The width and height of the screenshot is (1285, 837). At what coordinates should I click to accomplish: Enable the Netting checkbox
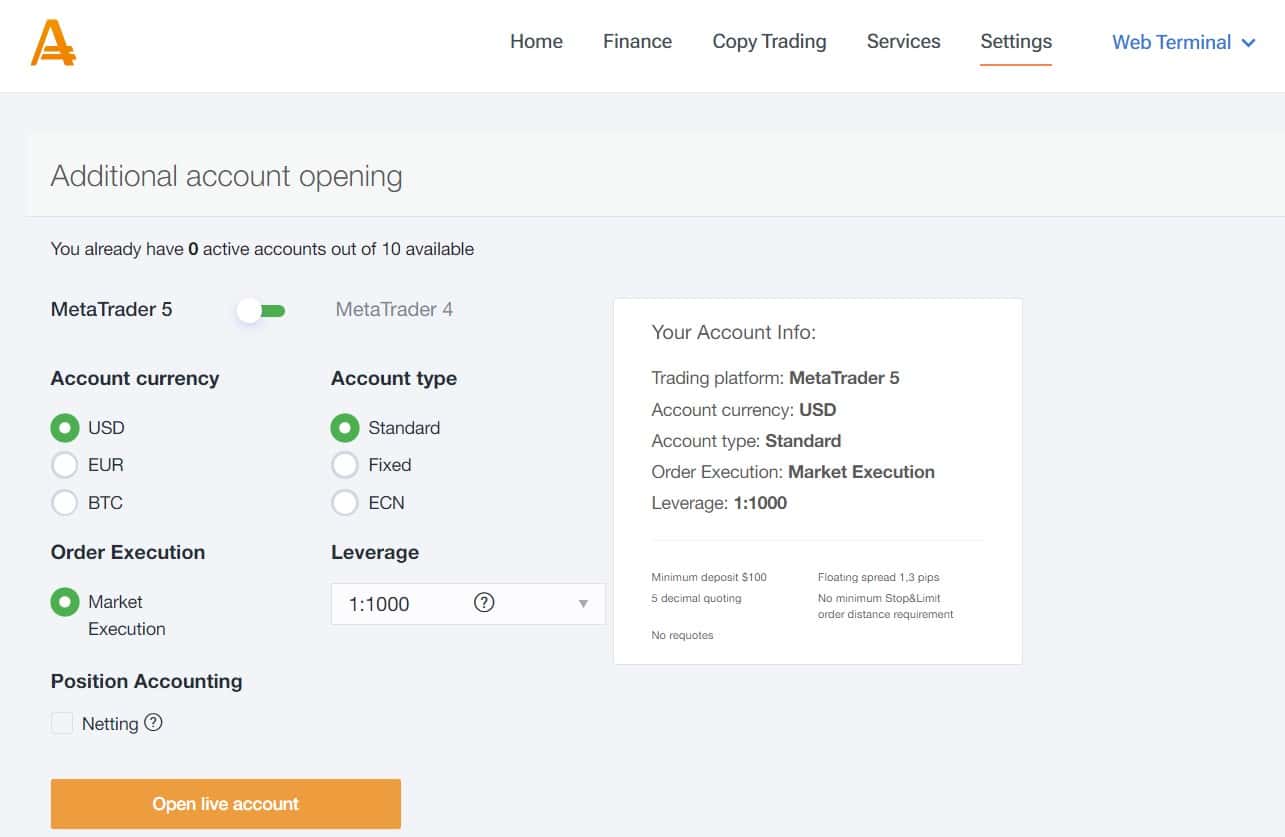click(x=62, y=723)
